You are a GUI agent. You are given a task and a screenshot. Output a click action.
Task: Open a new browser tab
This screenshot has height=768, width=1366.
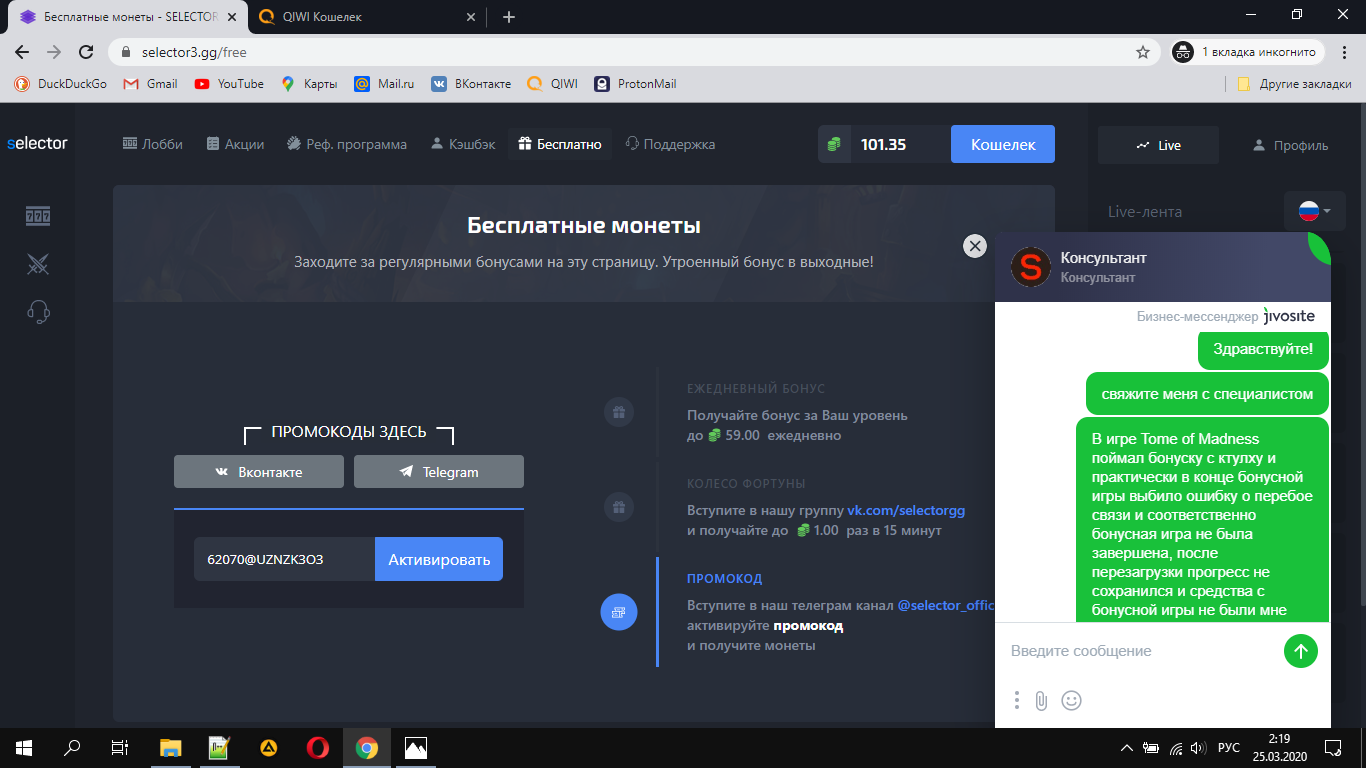[509, 17]
